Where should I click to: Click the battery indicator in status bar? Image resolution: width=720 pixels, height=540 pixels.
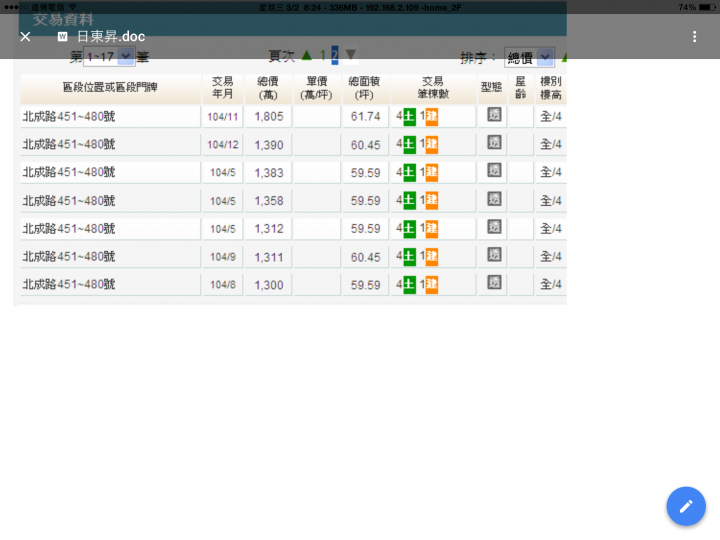pyautogui.click(x=707, y=7)
